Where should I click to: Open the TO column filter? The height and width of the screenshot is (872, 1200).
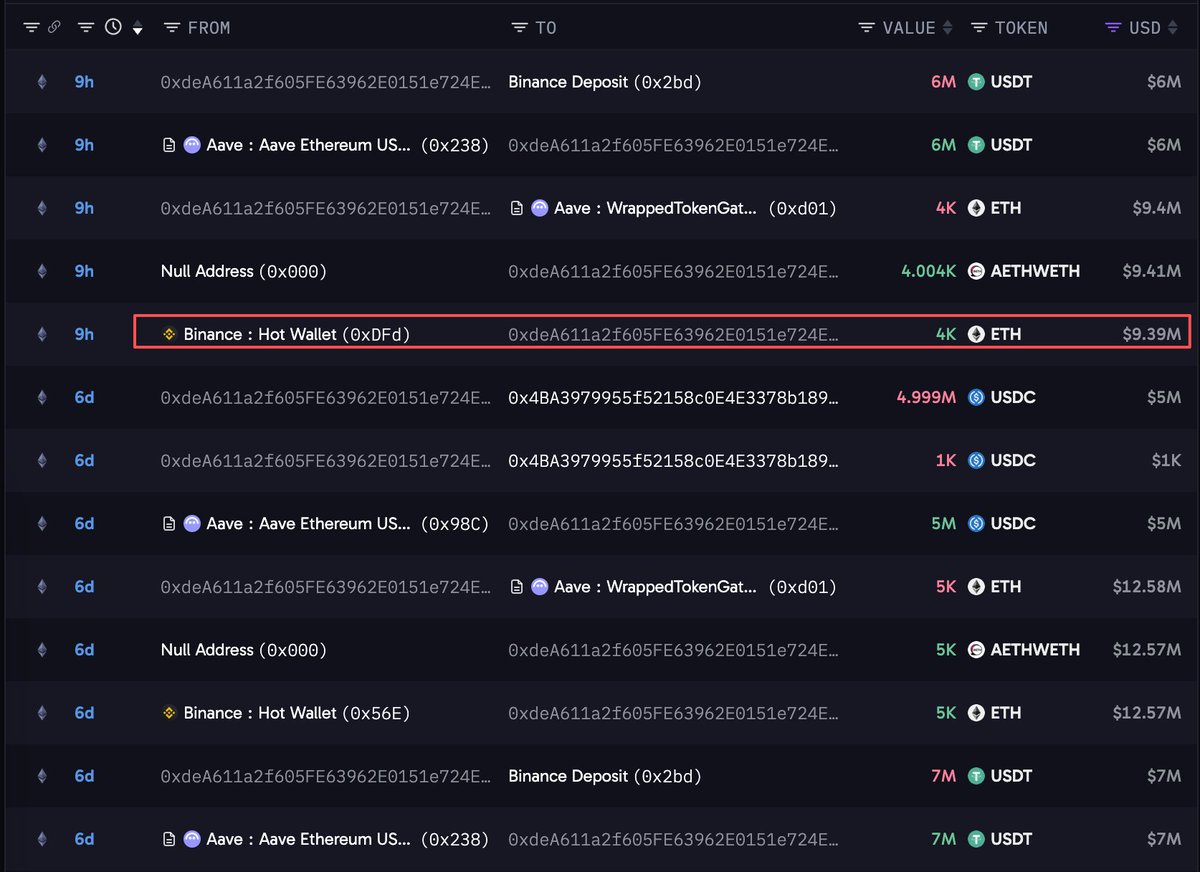519,28
